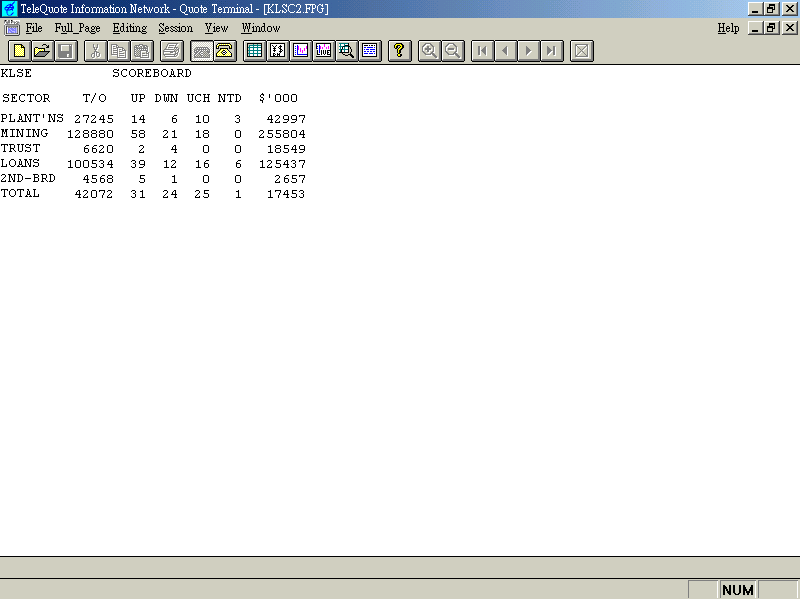Click the Open folder toolbar icon
The image size is (800, 600).
tap(42, 51)
